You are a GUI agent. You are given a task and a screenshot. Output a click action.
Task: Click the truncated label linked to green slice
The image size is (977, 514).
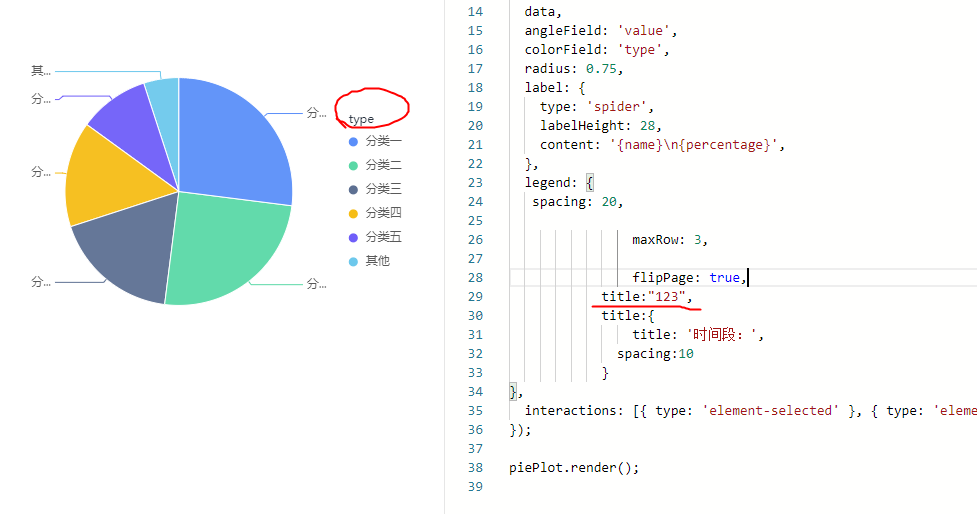(317, 284)
